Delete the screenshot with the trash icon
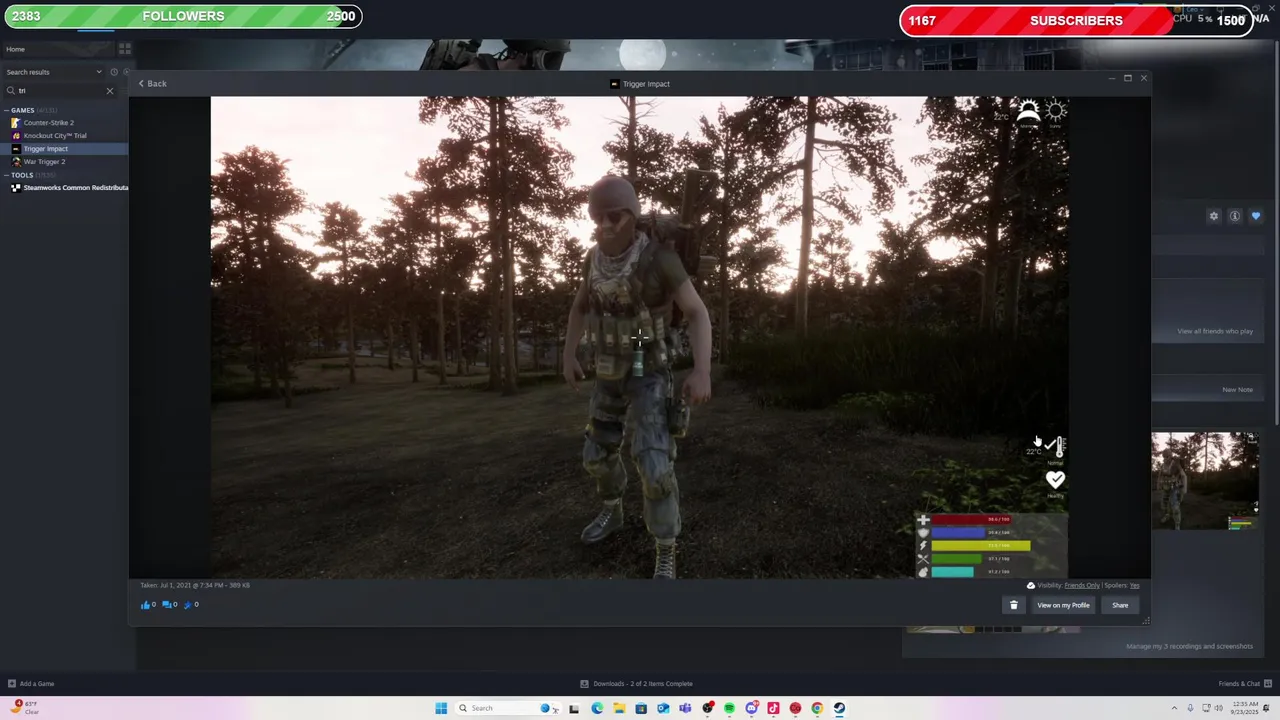 [x=1013, y=605]
